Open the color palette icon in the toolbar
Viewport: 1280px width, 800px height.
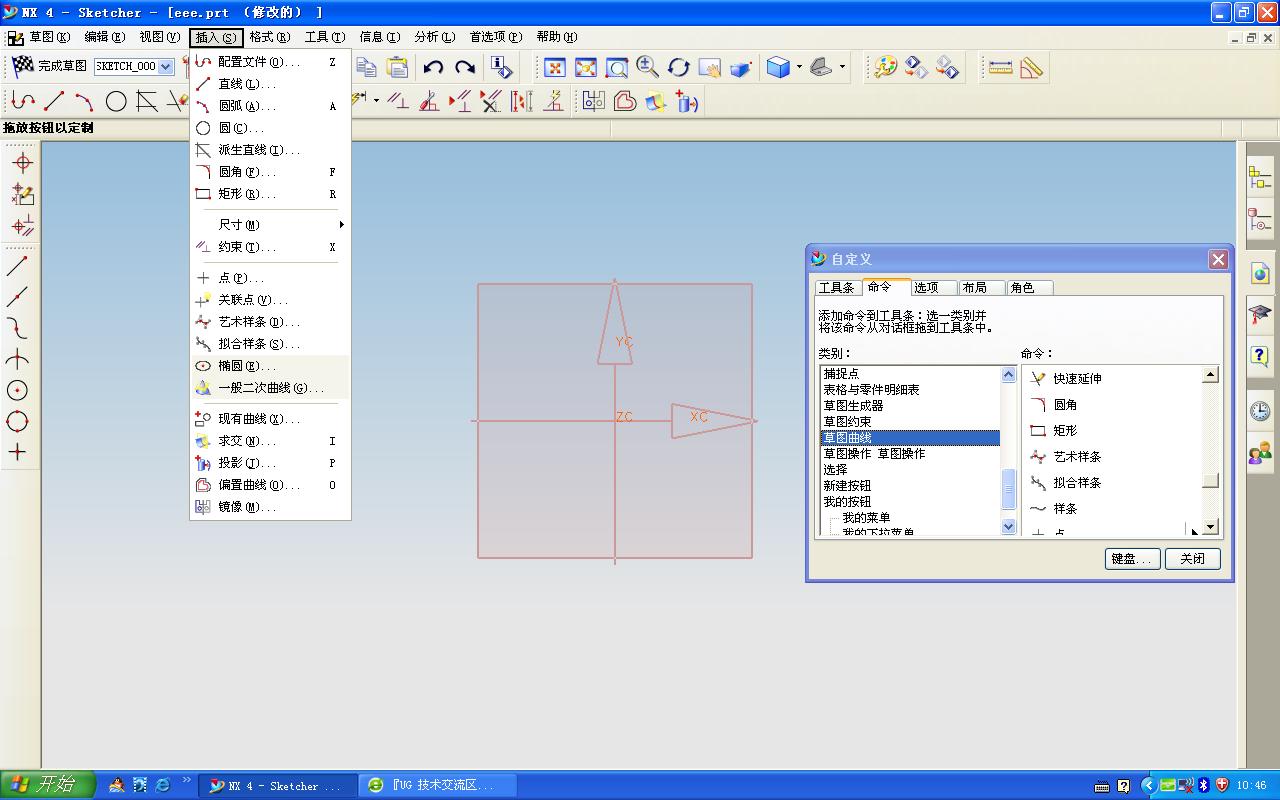885,67
